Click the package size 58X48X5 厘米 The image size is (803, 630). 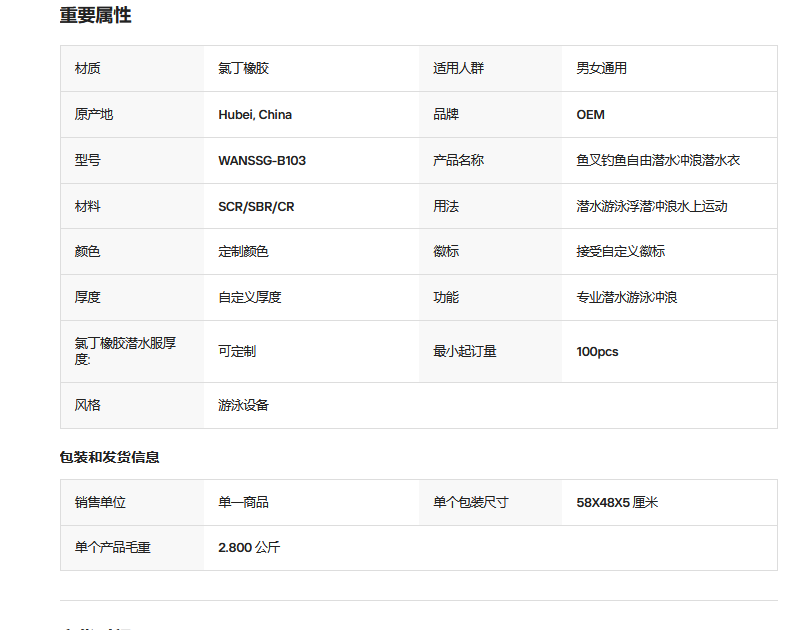617,502
